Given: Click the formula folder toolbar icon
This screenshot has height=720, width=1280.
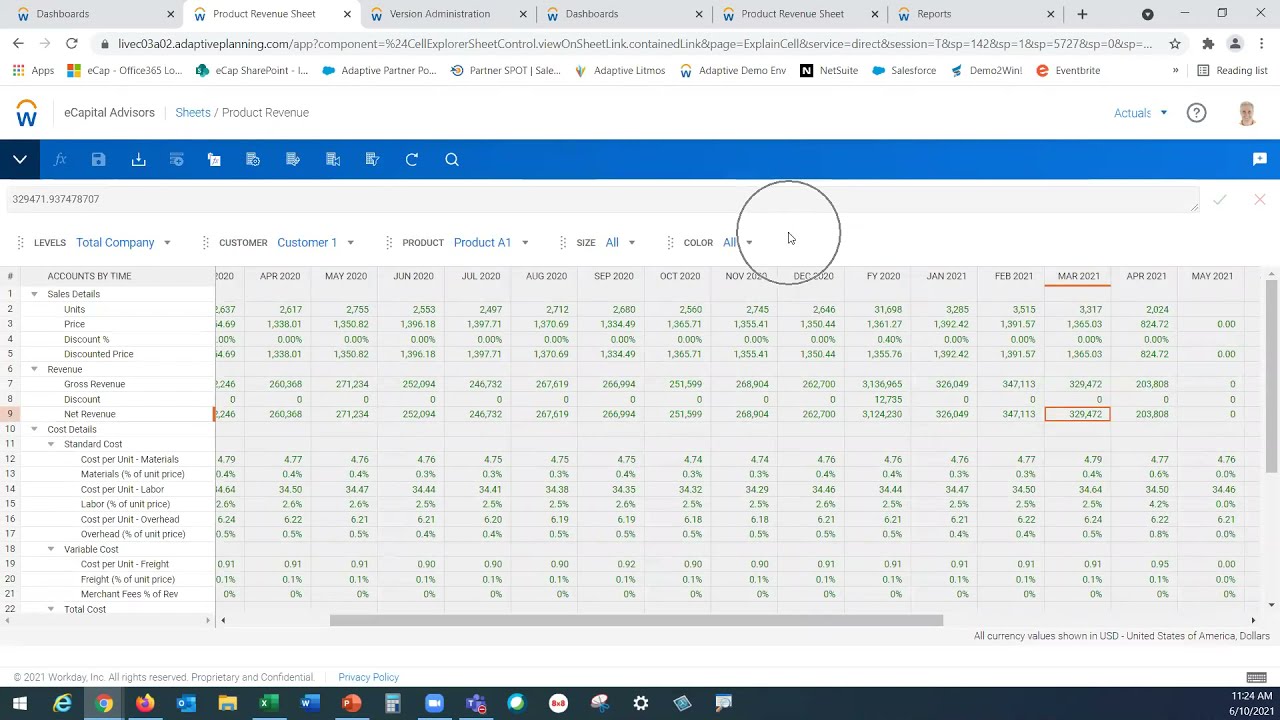Looking at the screenshot, I should 214,159.
